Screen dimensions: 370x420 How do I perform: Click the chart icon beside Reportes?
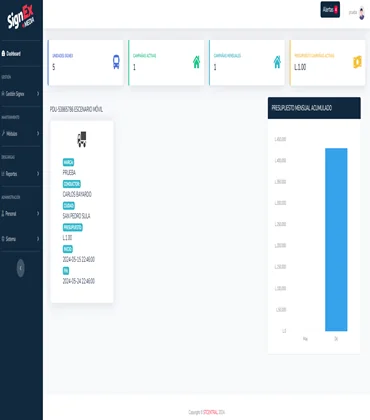click(x=3, y=174)
